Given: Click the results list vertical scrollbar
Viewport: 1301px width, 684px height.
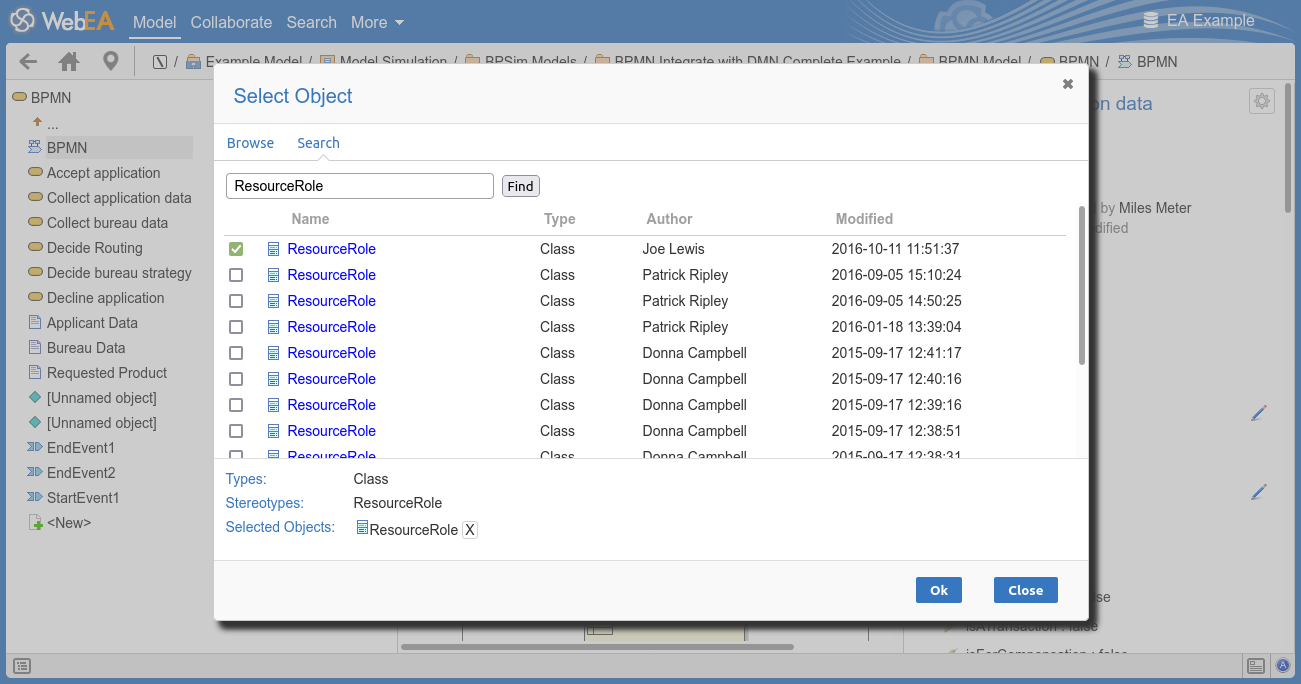Looking at the screenshot, I should pos(1081,285).
